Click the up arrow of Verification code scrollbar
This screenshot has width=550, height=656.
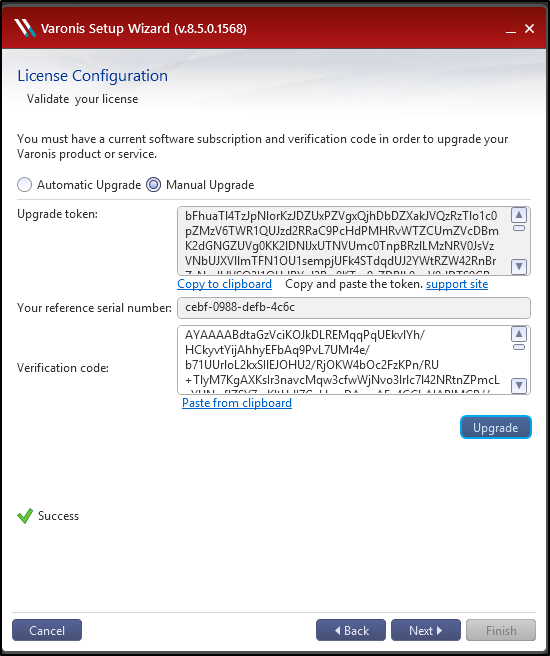(x=519, y=334)
